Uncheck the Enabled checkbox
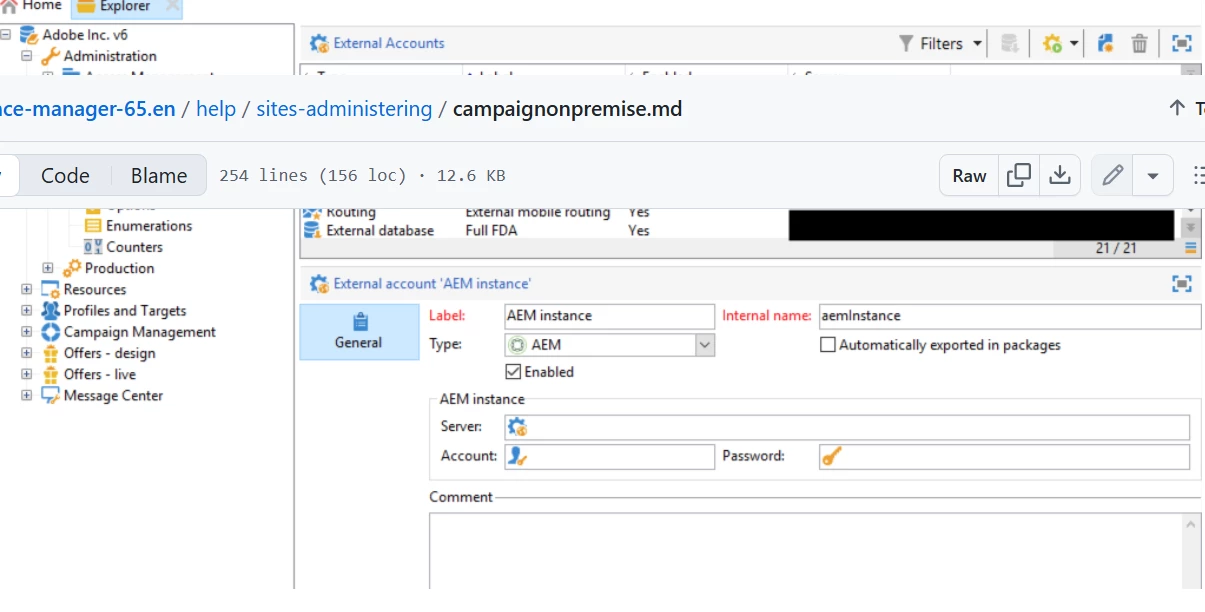 pos(513,372)
